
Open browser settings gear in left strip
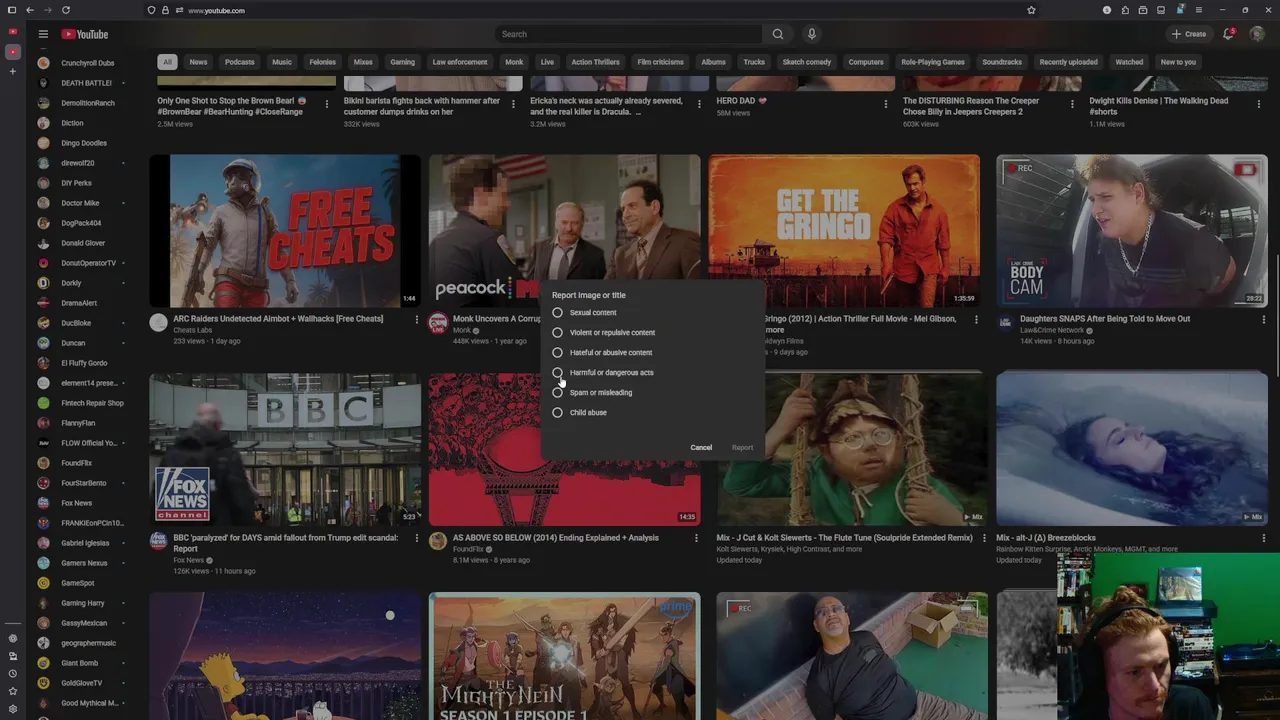click(13, 709)
